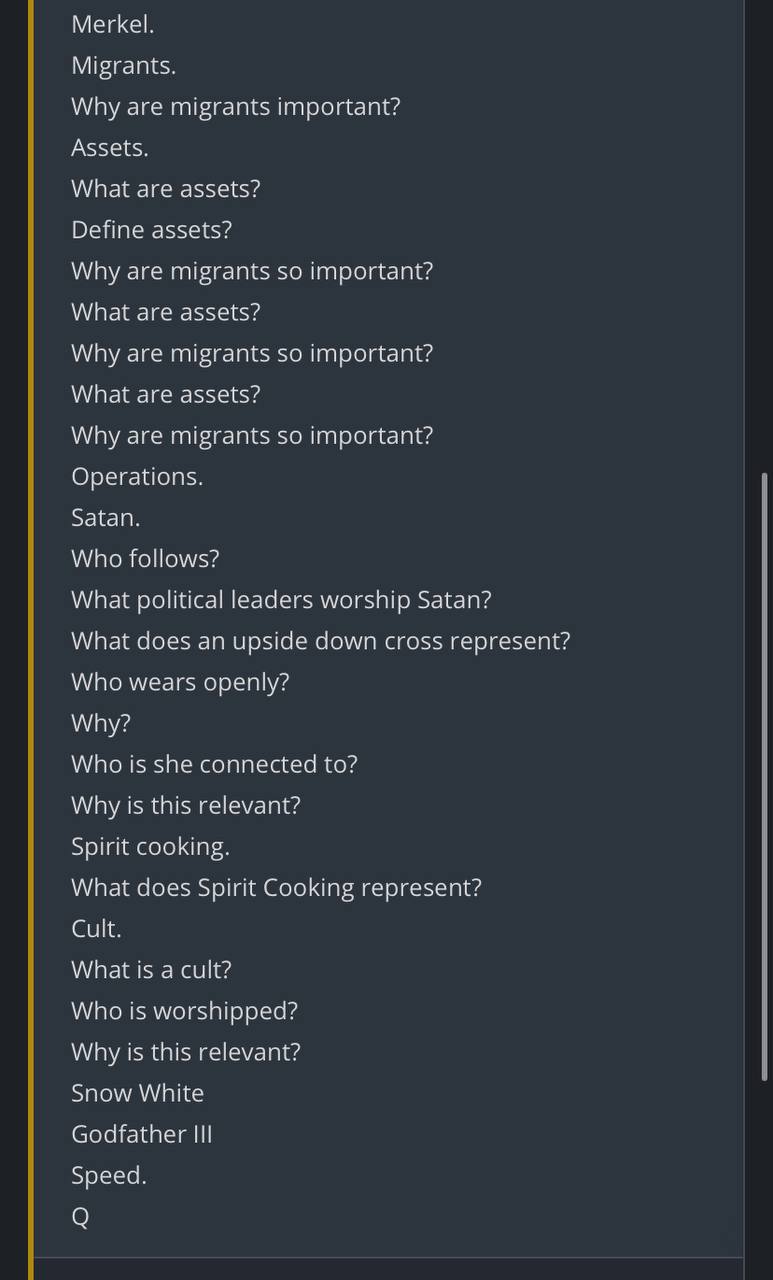Viewport: 773px width, 1280px height.
Task: Click "Who is she connected to?" text
Action: click(x=214, y=763)
